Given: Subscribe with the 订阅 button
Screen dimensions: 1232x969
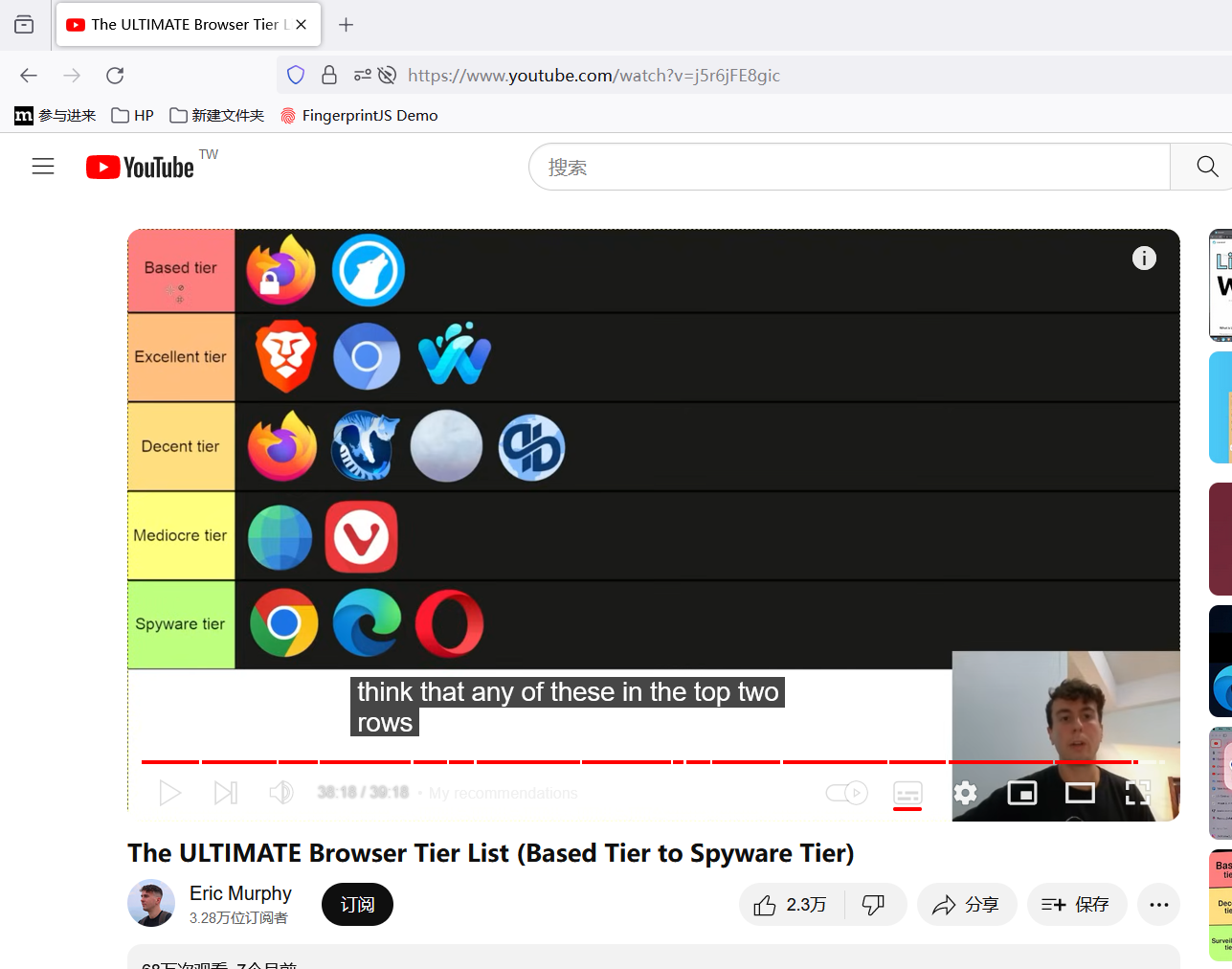Looking at the screenshot, I should tap(357, 905).
